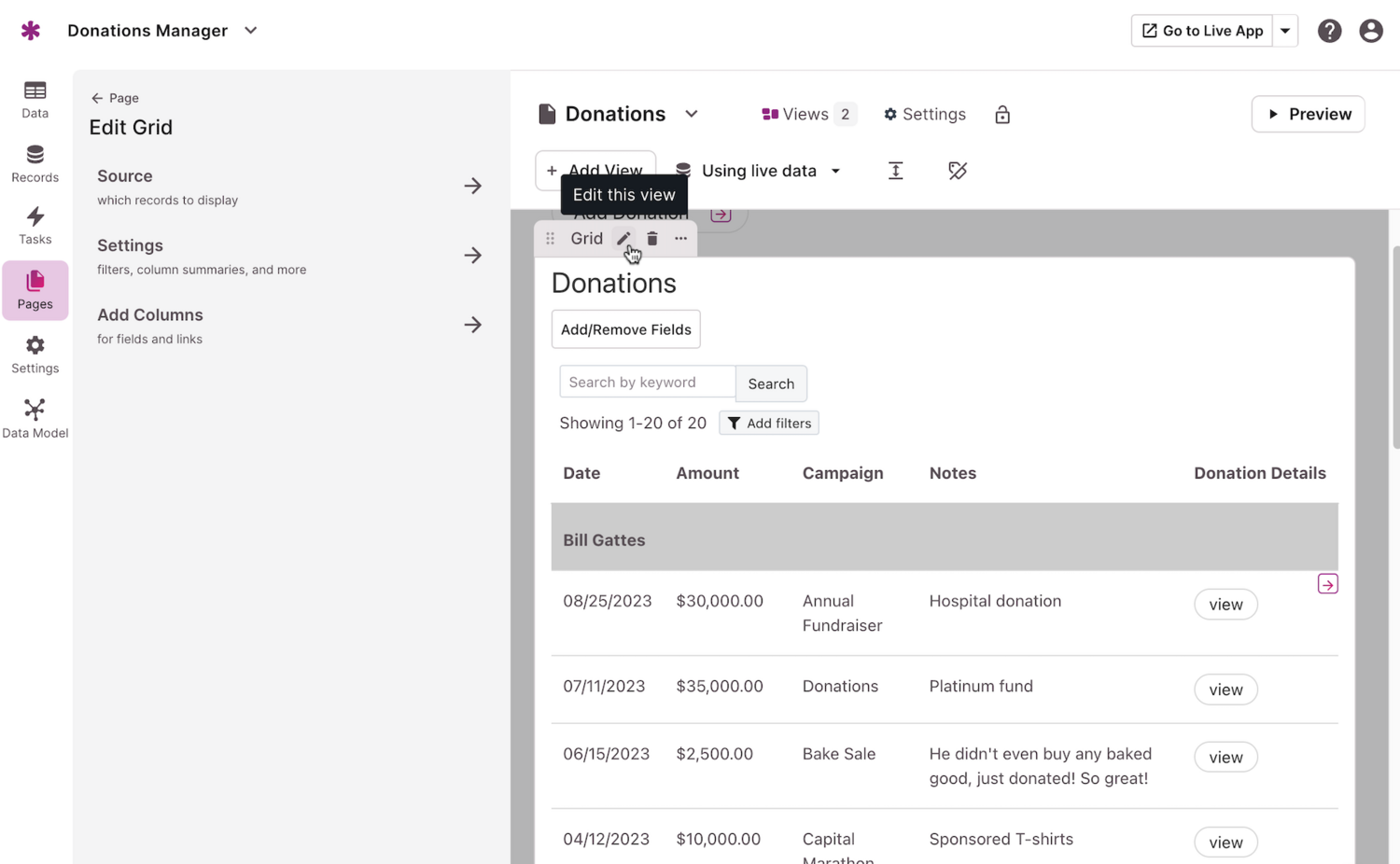Click the Search by keyword field
The height and width of the screenshot is (864, 1400).
click(x=647, y=383)
